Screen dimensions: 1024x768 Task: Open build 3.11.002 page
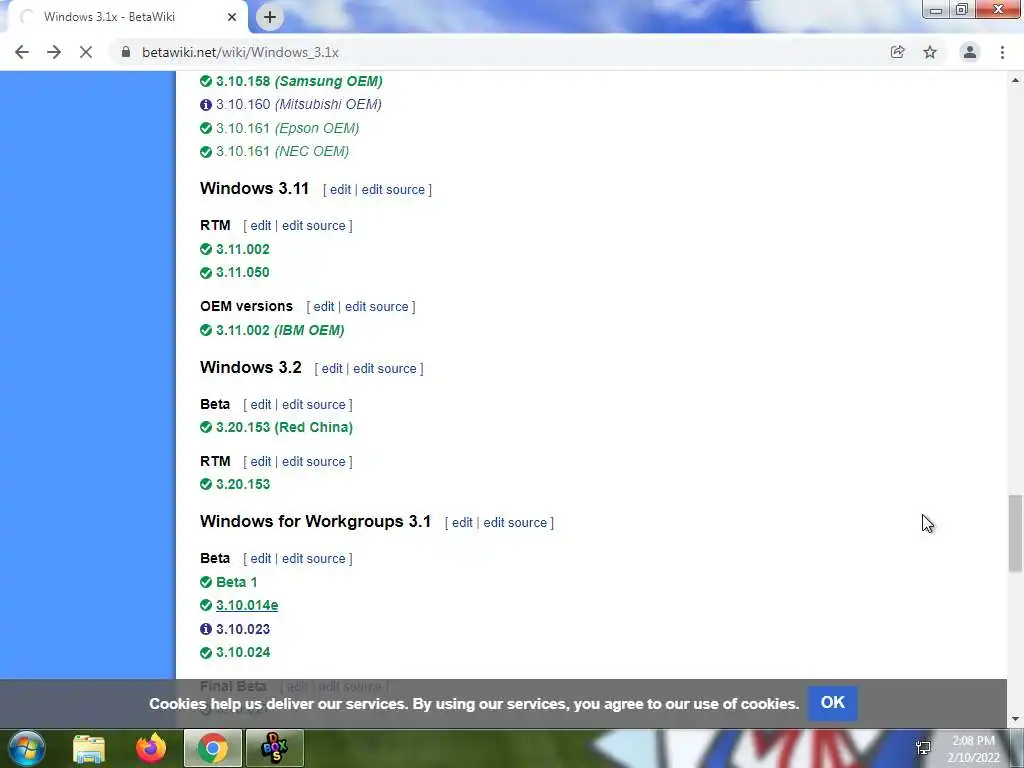(x=243, y=249)
